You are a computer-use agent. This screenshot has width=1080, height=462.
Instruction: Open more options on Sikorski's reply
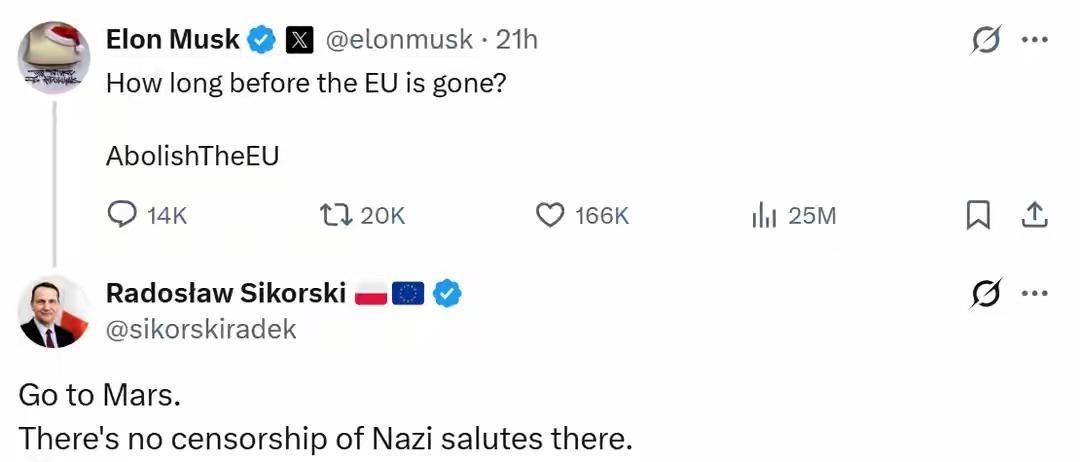1033,294
